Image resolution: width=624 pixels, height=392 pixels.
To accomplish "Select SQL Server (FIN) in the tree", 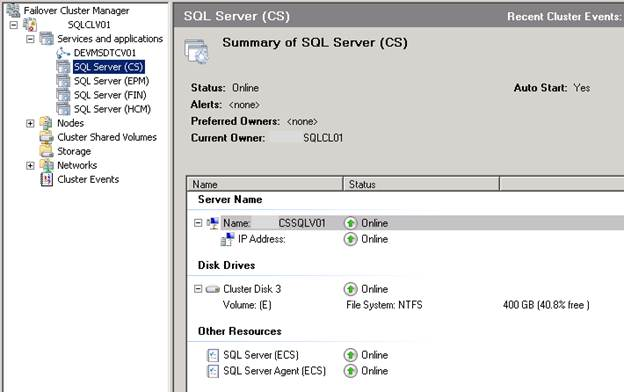I will (110, 95).
